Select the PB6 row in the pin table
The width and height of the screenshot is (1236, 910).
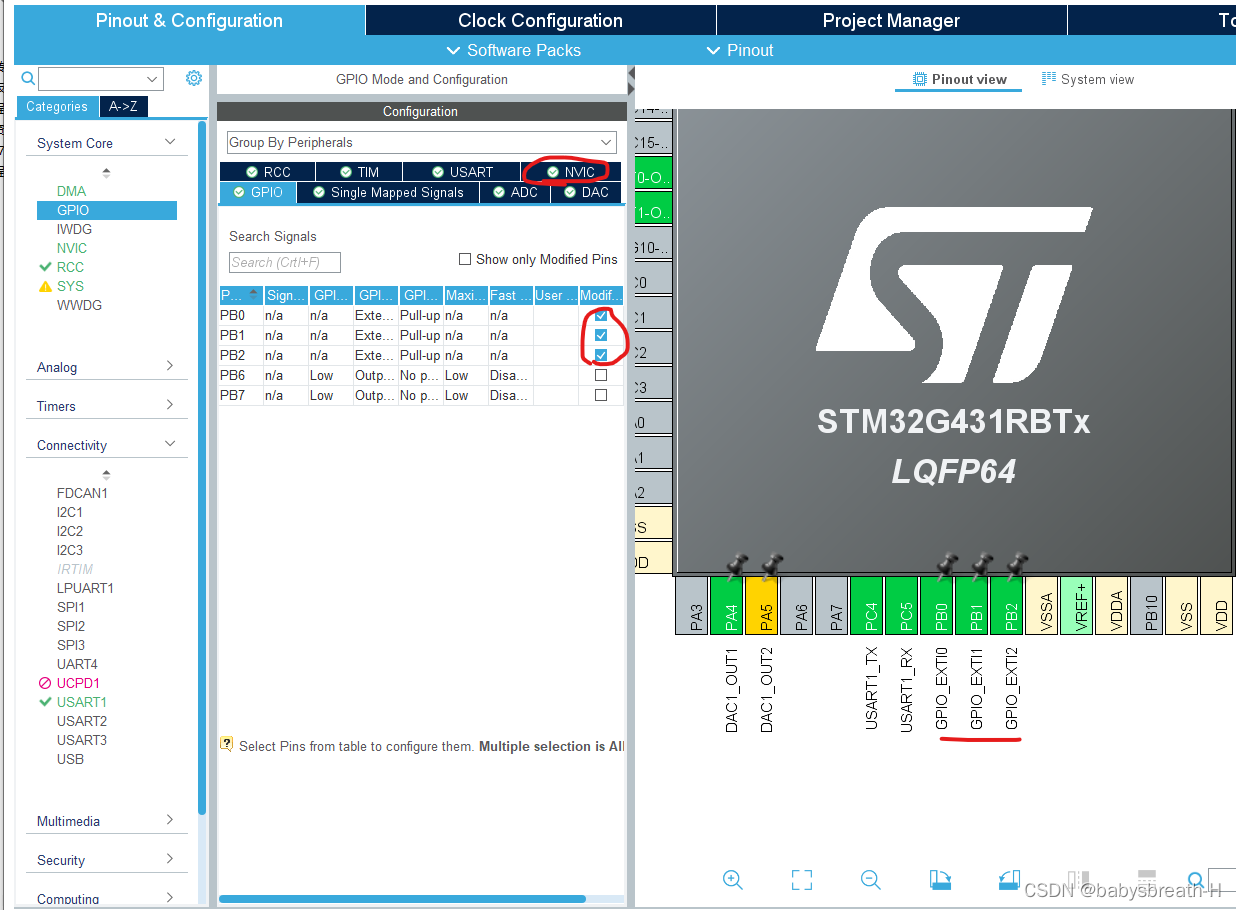[421, 376]
